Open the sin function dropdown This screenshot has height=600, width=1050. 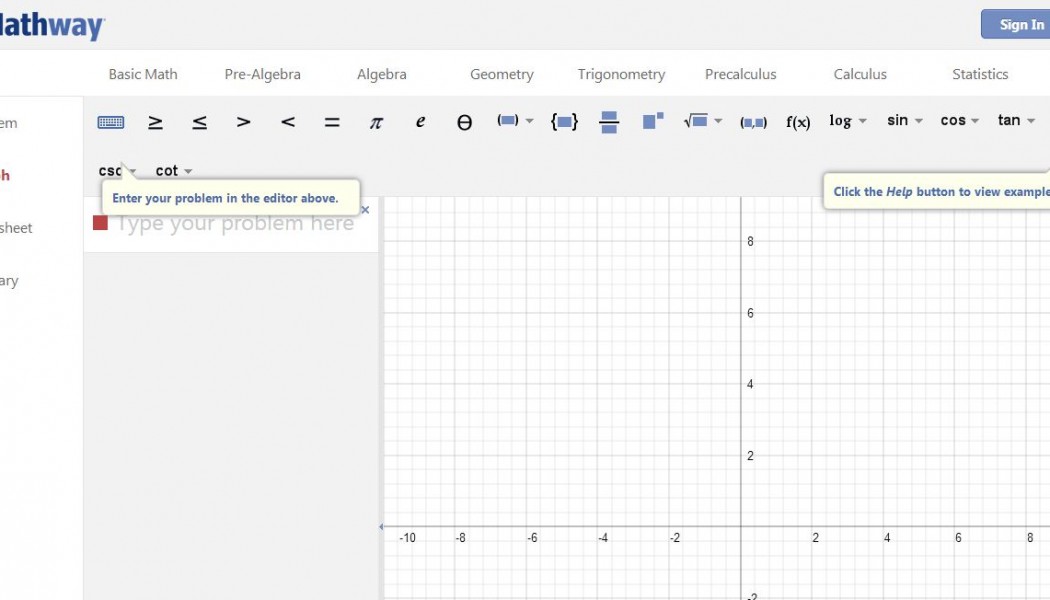[904, 121]
